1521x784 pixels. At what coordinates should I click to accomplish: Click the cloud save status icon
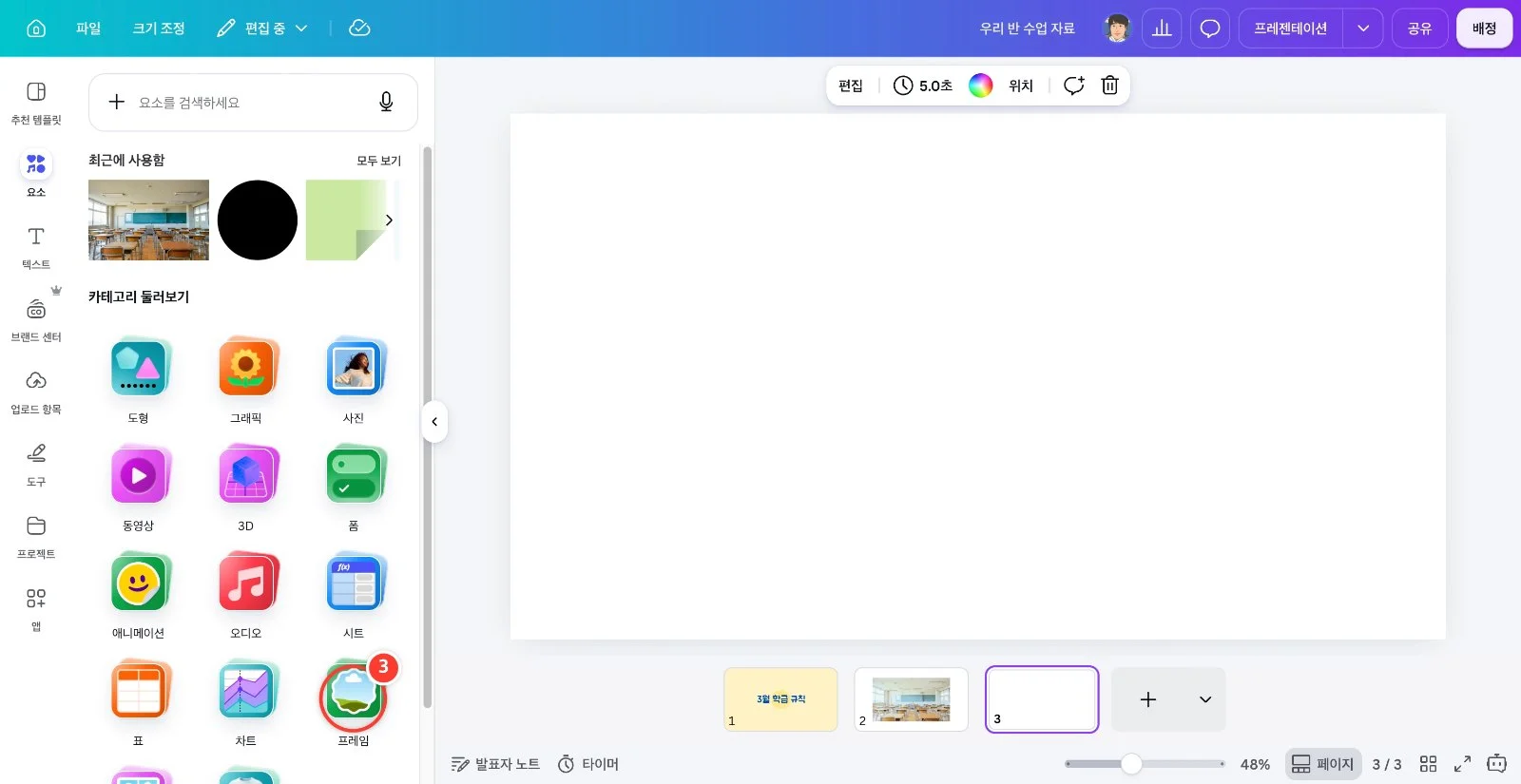coord(359,29)
